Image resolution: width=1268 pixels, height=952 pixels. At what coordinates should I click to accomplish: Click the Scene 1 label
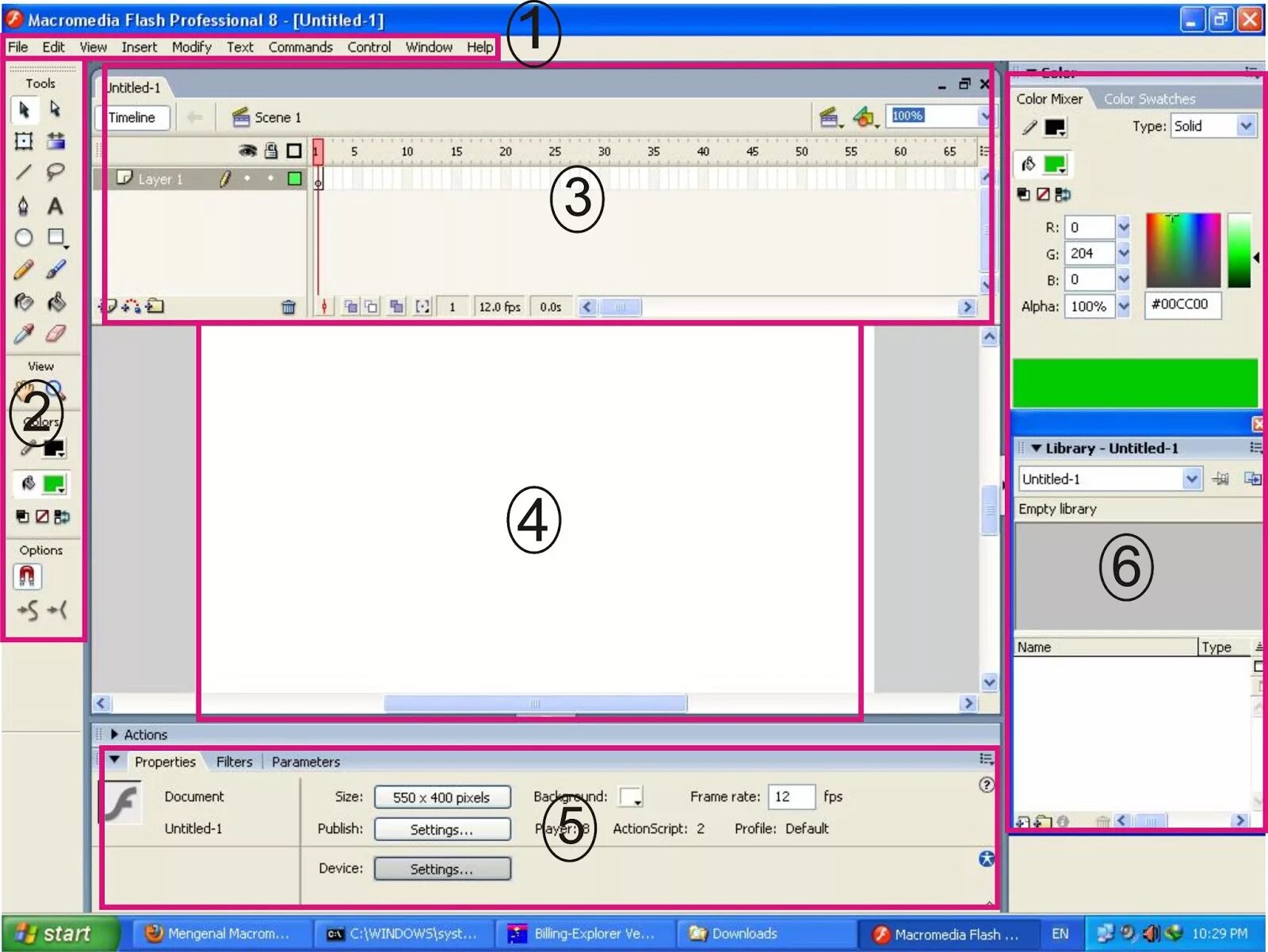coord(277,117)
